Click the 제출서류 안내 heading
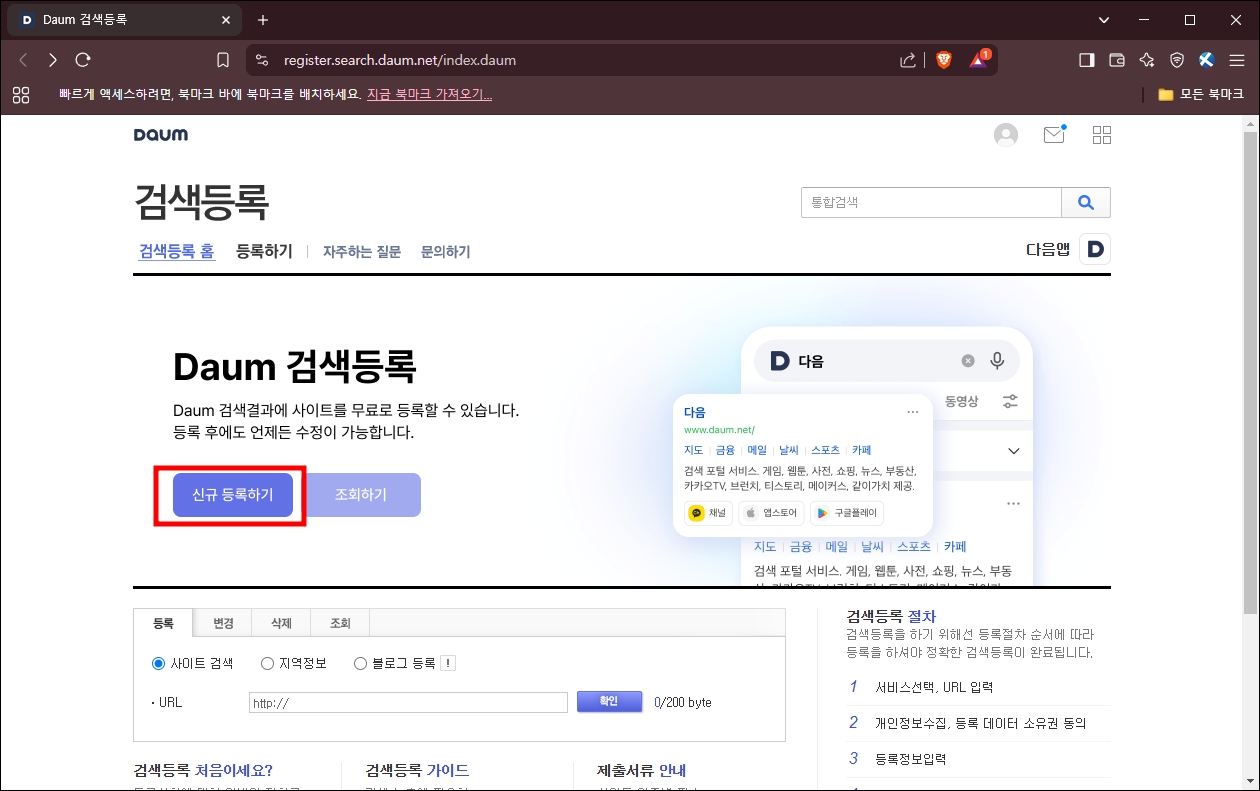Screen dimensions: 1260x791 click(x=642, y=770)
